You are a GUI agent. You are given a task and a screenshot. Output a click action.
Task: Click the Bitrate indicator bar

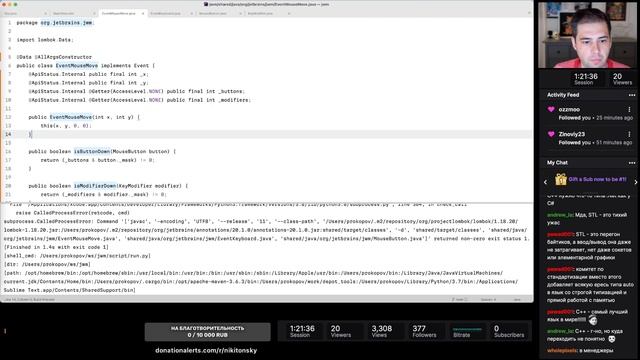(467, 329)
